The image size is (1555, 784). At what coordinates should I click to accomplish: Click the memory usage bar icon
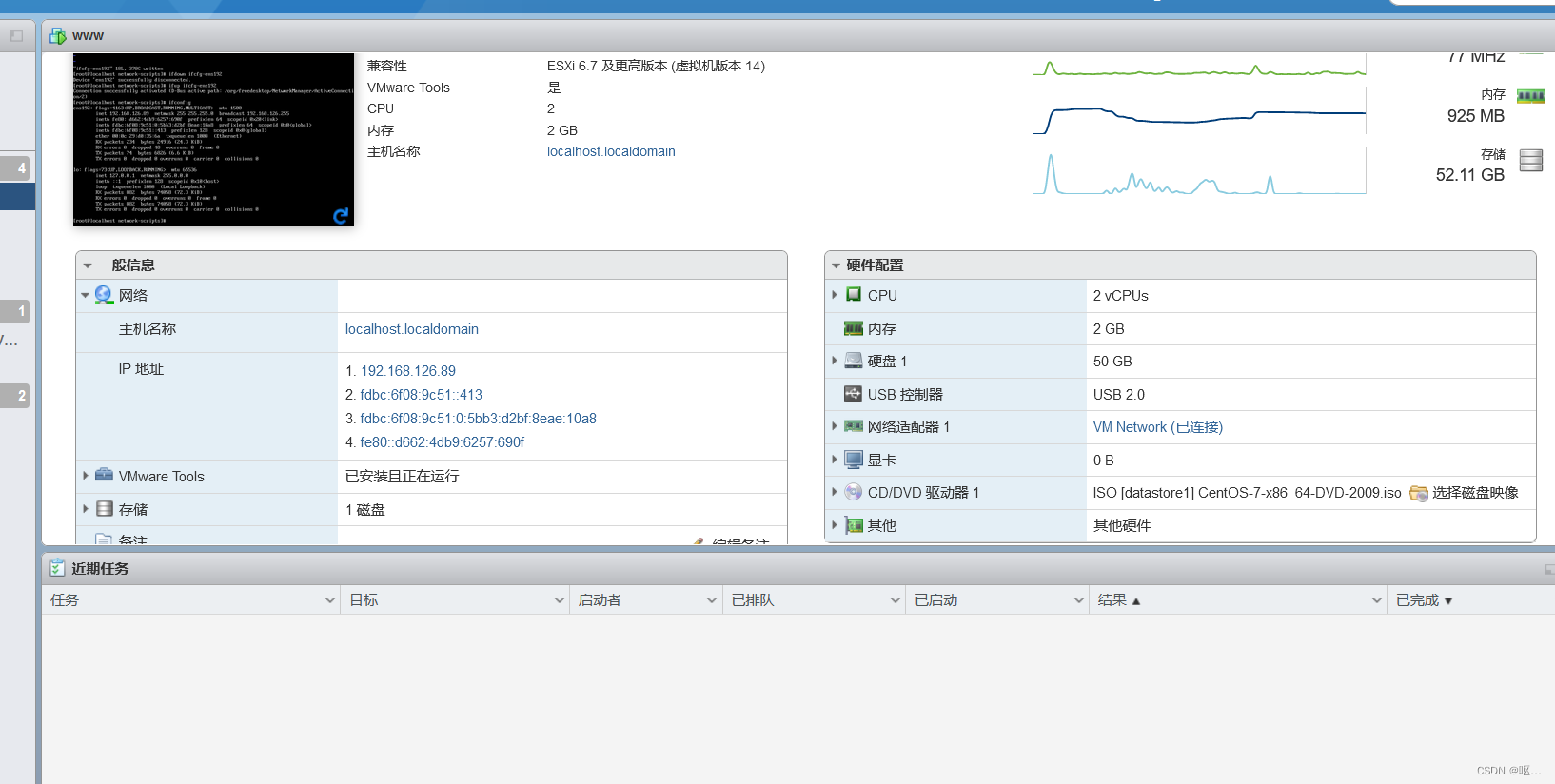coord(1531,95)
